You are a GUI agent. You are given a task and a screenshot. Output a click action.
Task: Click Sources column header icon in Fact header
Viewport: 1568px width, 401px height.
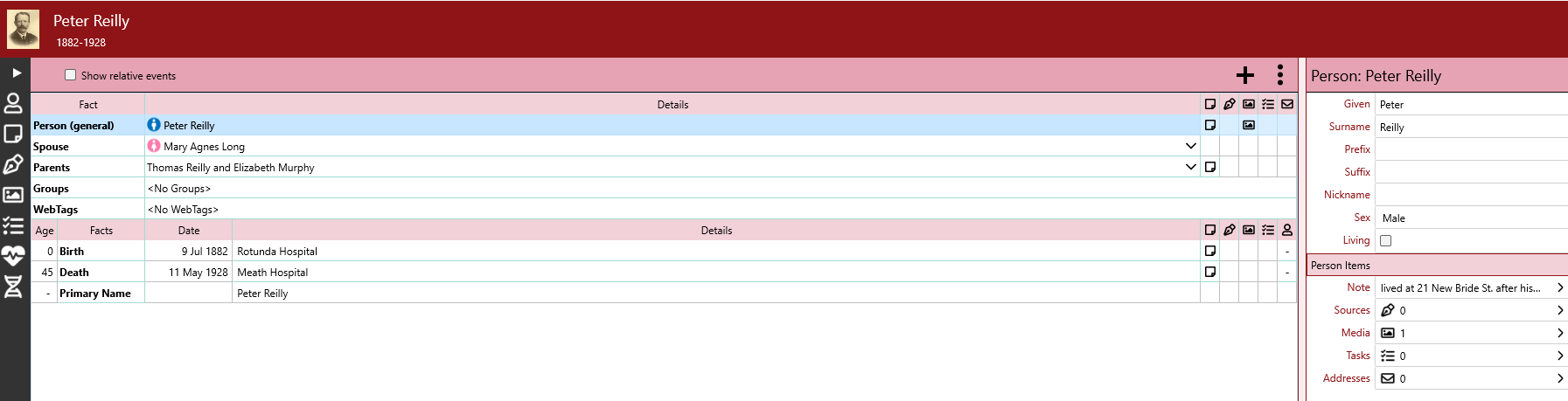[x=1230, y=104]
